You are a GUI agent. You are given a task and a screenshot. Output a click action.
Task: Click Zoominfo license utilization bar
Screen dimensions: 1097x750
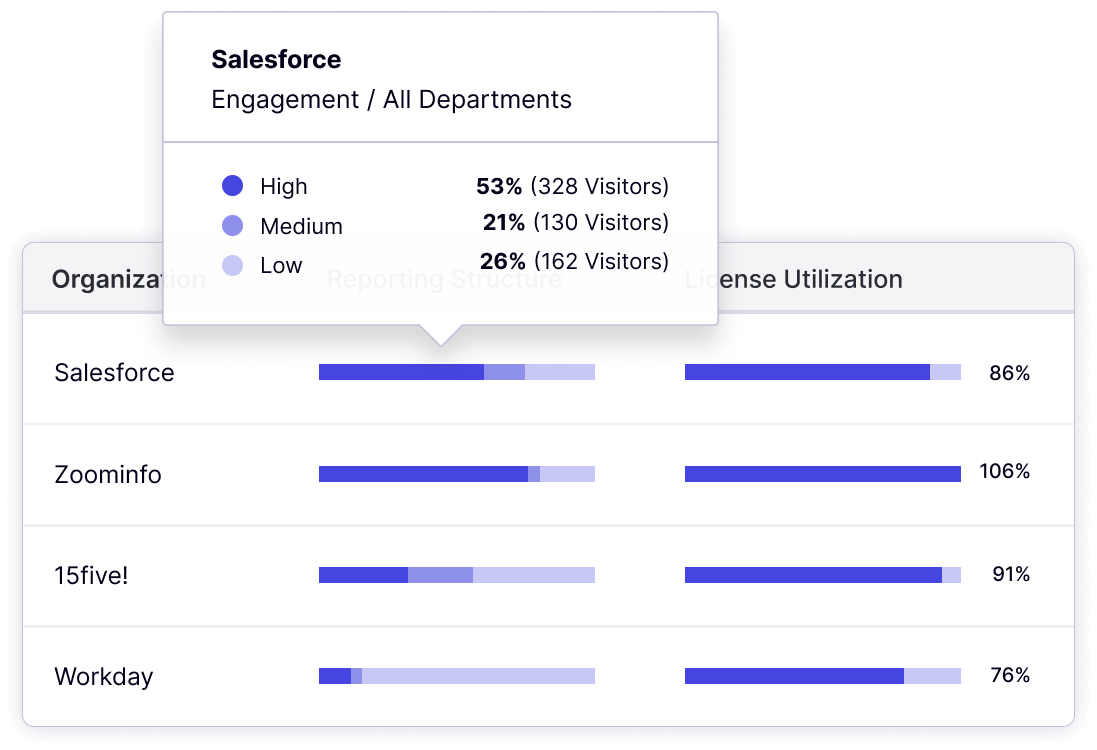[x=823, y=474]
